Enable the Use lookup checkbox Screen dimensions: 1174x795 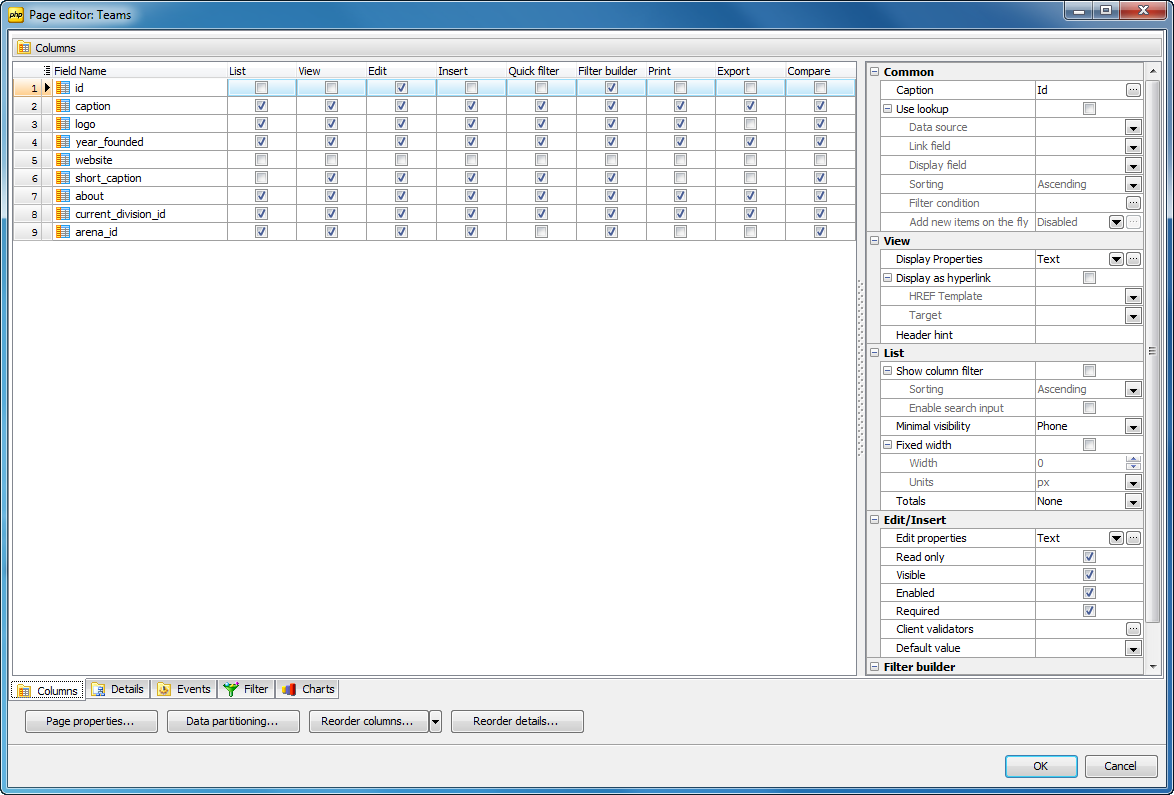[1089, 109]
